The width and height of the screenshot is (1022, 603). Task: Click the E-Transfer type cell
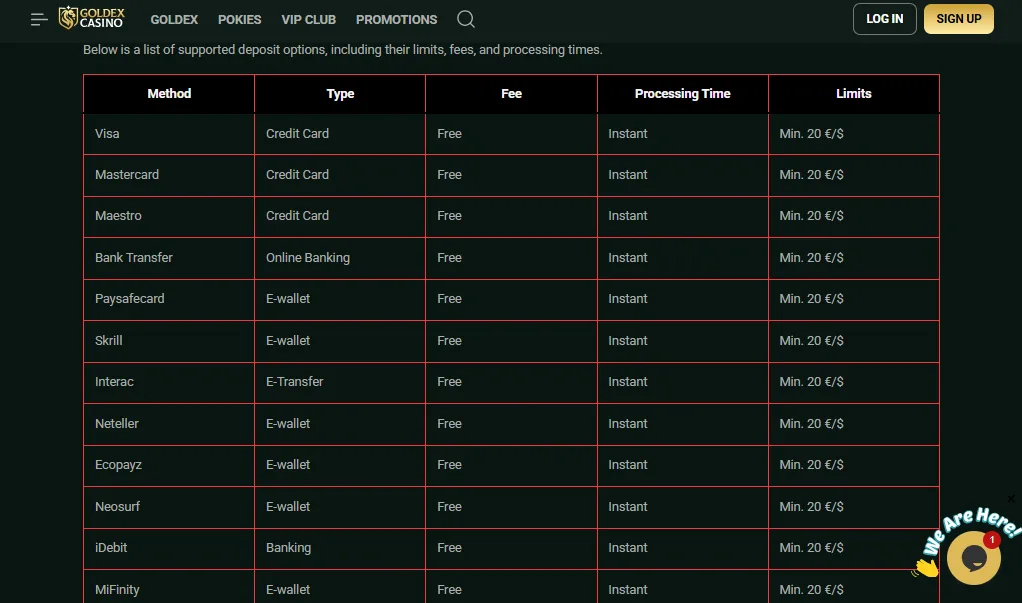coord(340,381)
